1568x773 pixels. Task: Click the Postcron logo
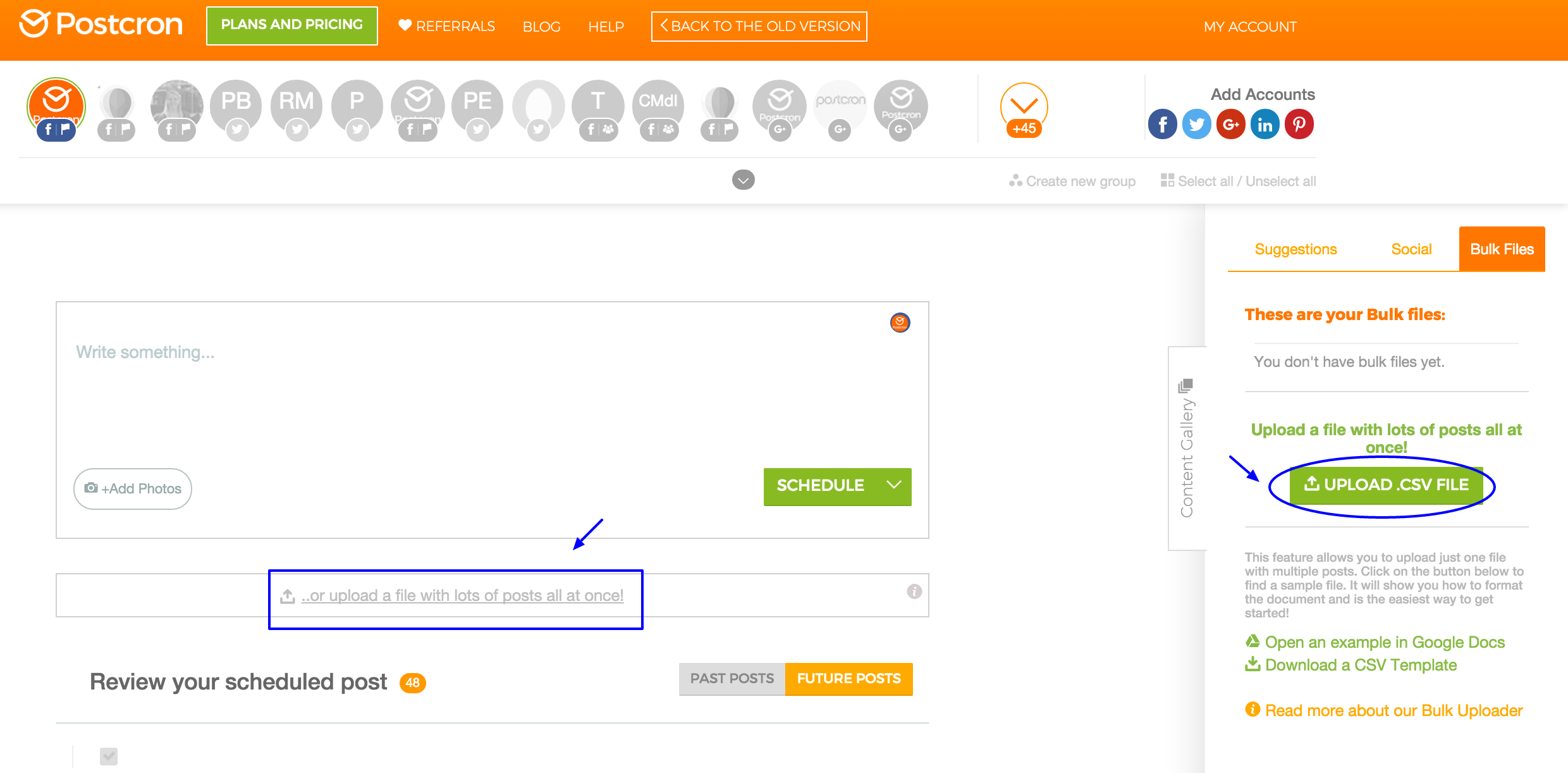coord(101,24)
